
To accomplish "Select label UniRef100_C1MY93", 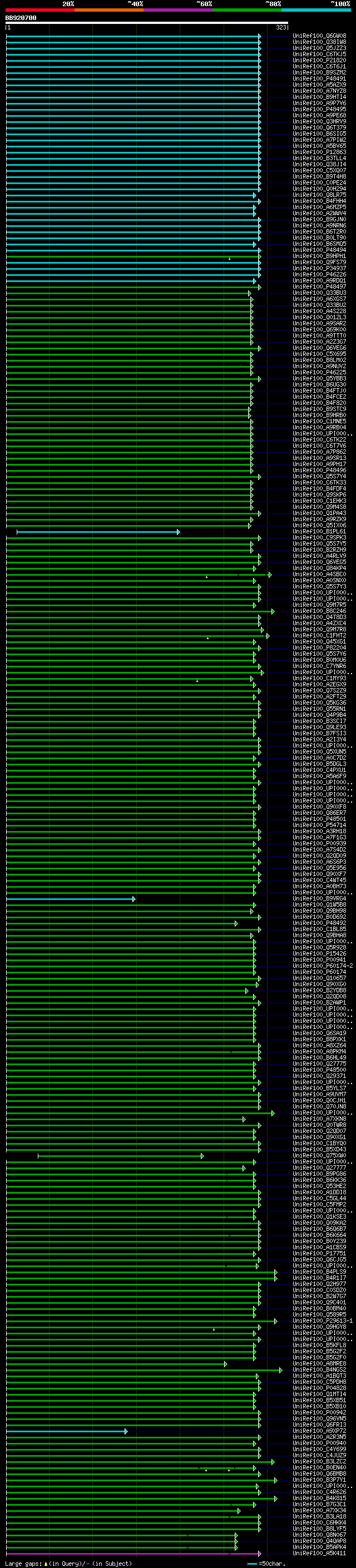I will point(319,679).
